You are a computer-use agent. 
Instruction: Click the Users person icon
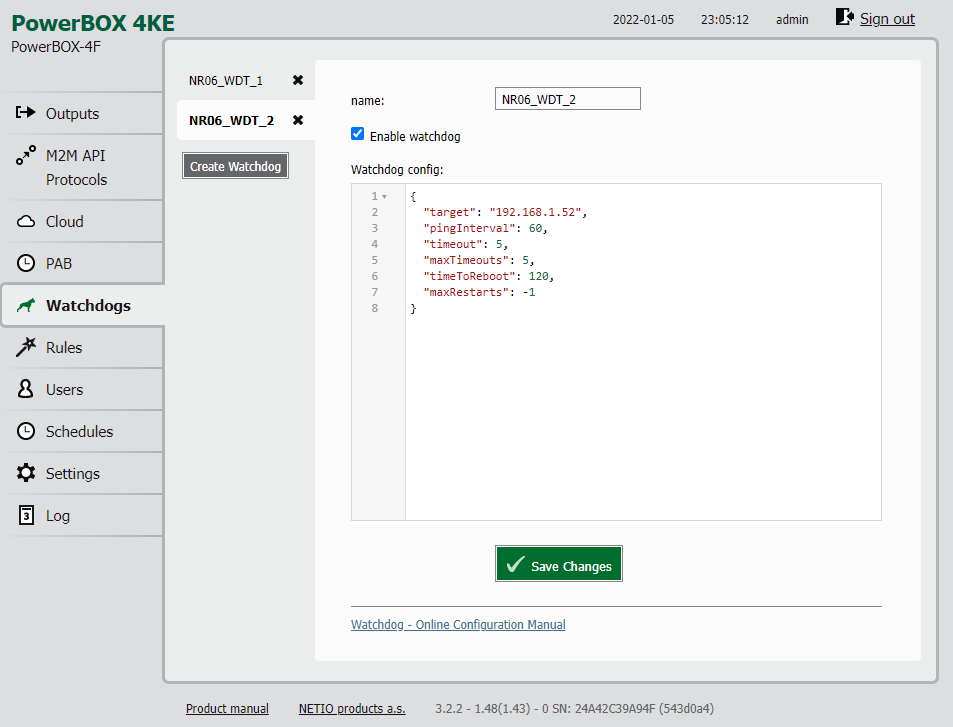coord(26,389)
